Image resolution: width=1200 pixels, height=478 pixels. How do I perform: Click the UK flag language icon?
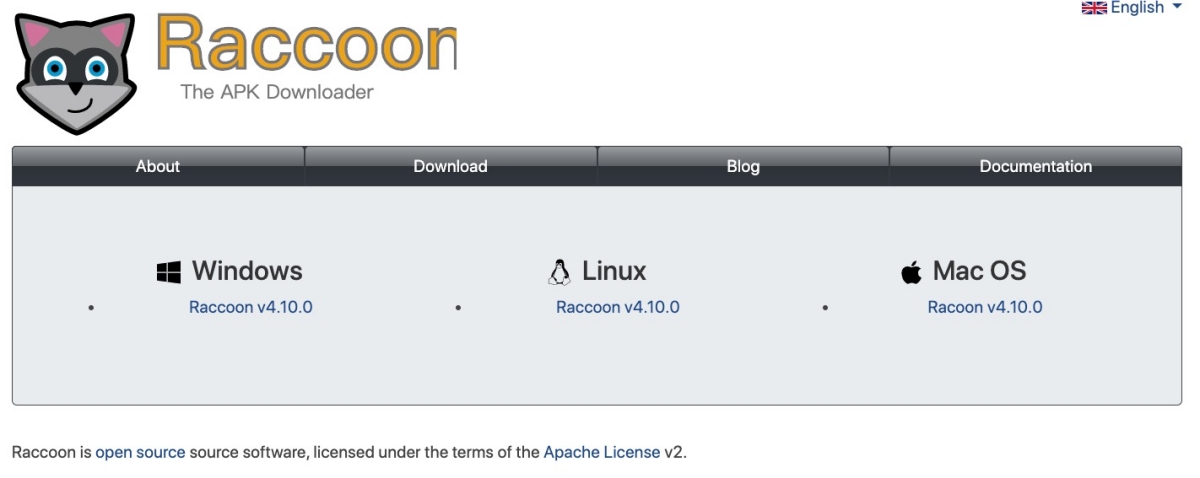pyautogui.click(x=1095, y=8)
